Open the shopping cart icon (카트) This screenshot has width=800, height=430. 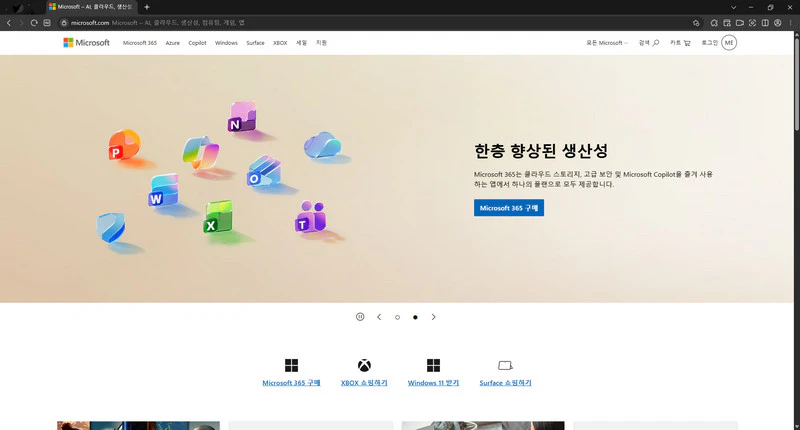687,43
